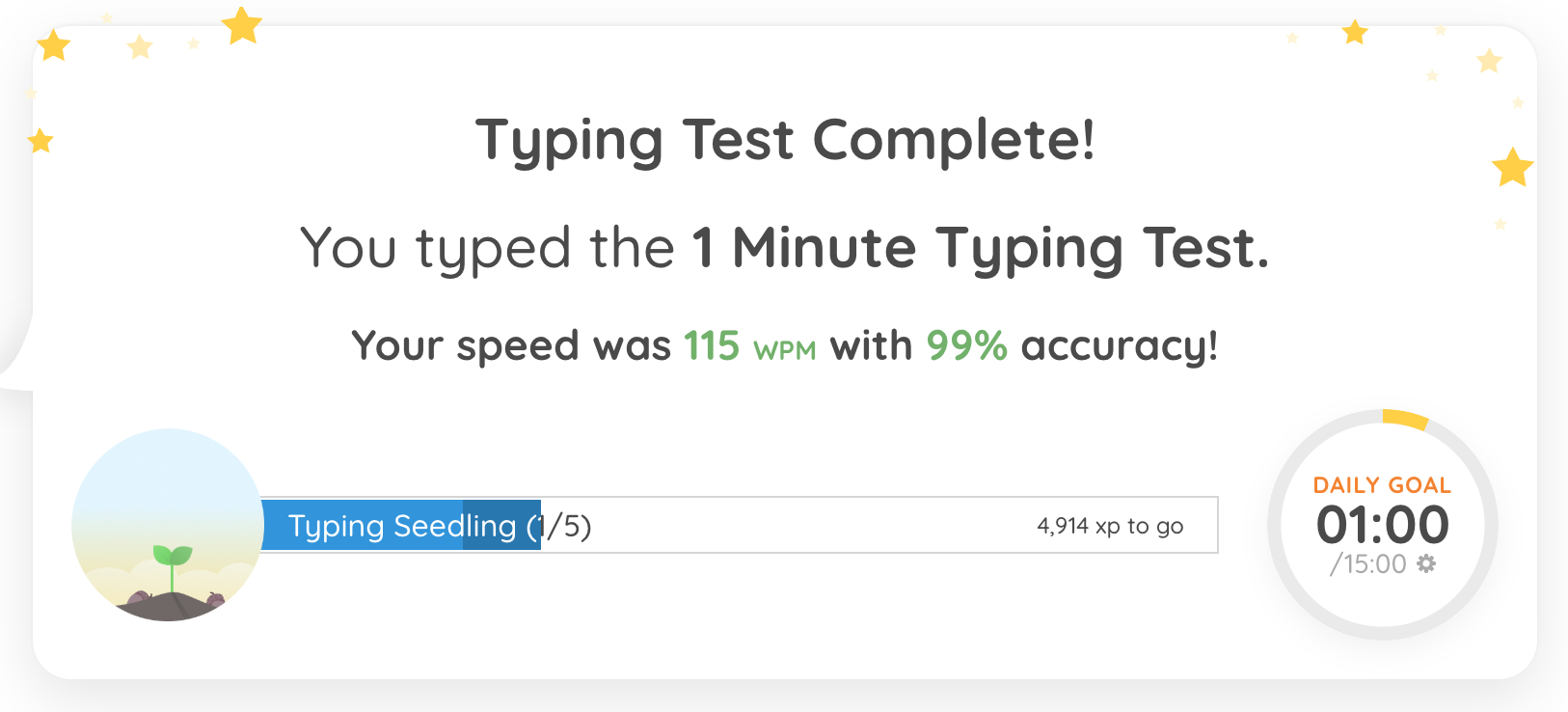This screenshot has width=1568, height=712.
Task: Click the small gold star on left edge
Action: click(x=41, y=141)
